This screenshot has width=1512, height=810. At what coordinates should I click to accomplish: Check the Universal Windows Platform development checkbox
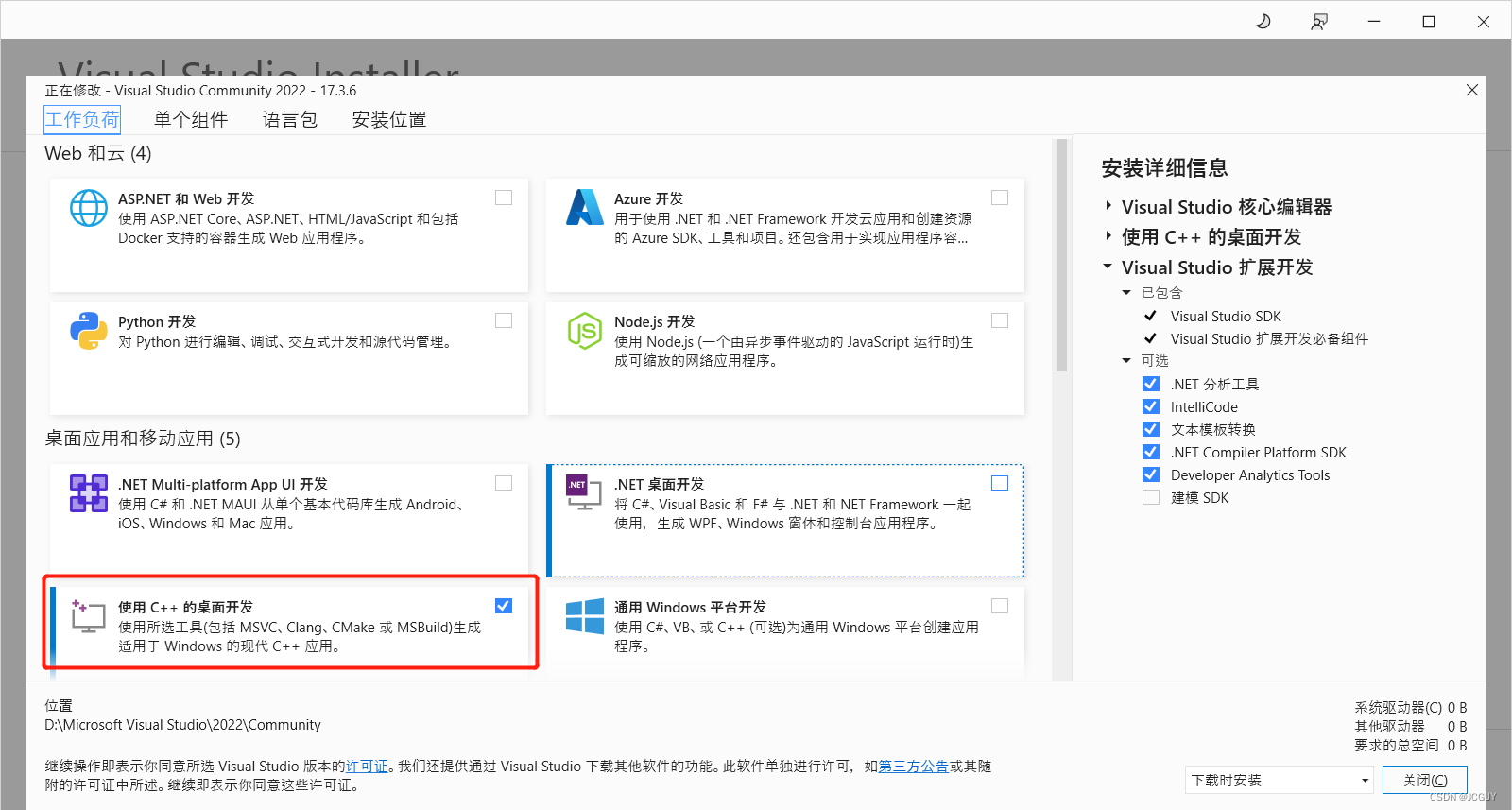point(1000,606)
